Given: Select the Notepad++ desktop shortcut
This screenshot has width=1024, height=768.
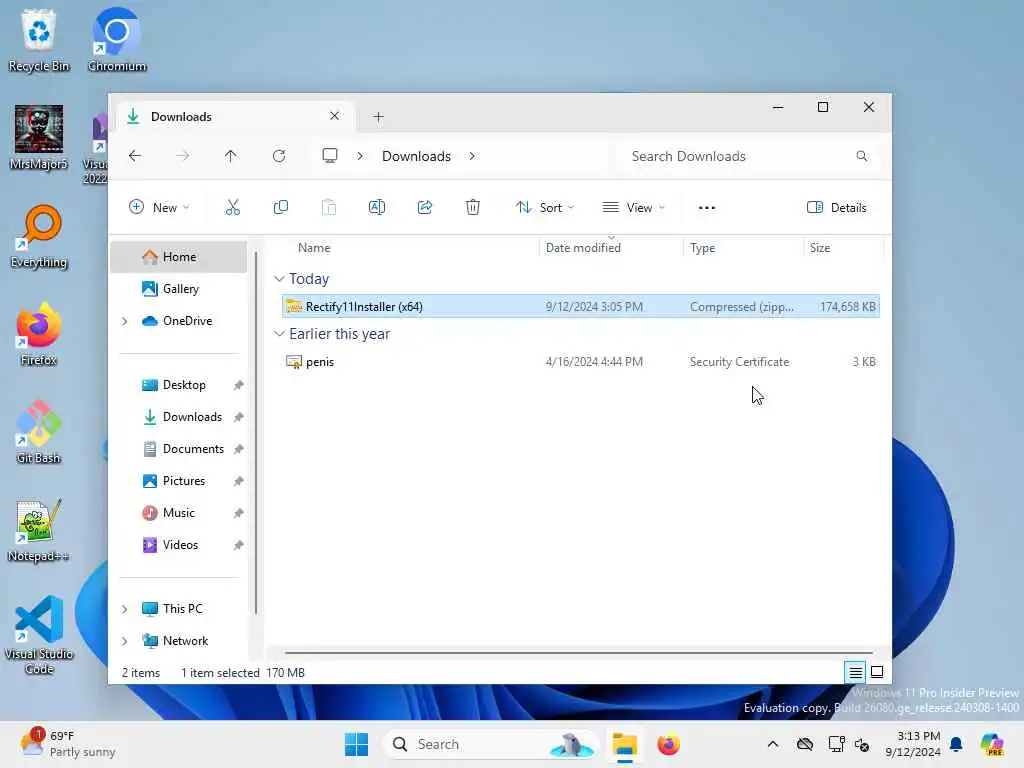Looking at the screenshot, I should pyautogui.click(x=39, y=530).
